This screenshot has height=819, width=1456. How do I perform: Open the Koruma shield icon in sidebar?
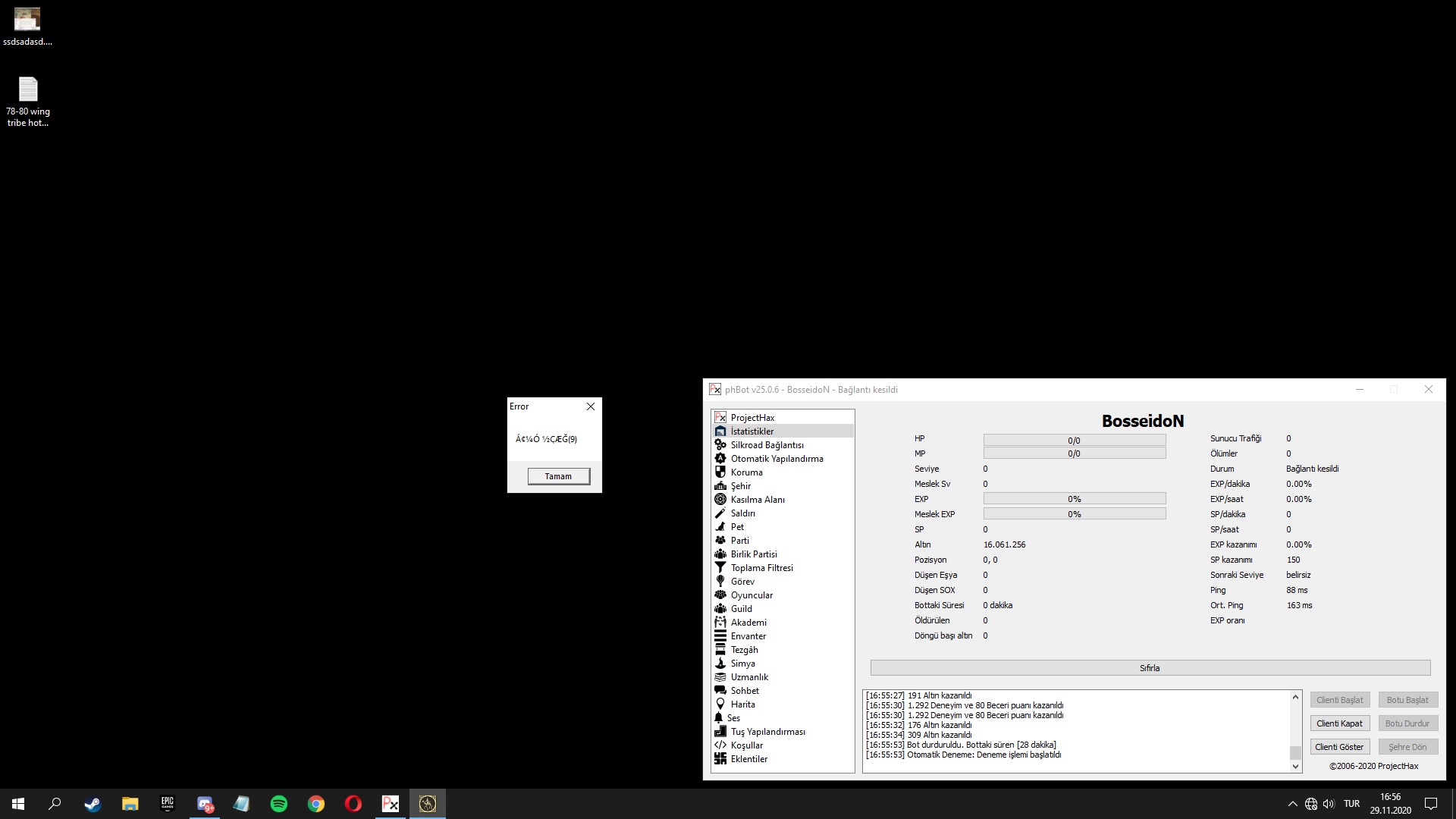point(720,472)
